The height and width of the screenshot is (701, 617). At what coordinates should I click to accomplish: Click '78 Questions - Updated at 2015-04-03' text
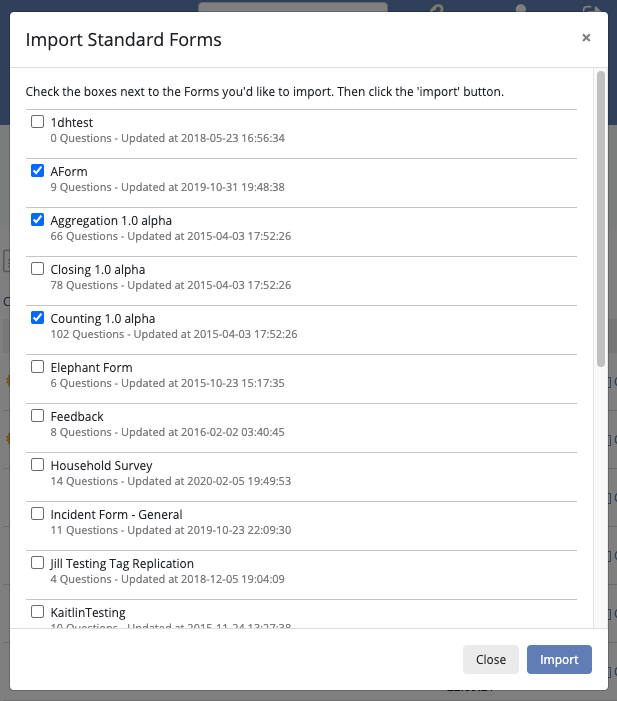point(171,285)
